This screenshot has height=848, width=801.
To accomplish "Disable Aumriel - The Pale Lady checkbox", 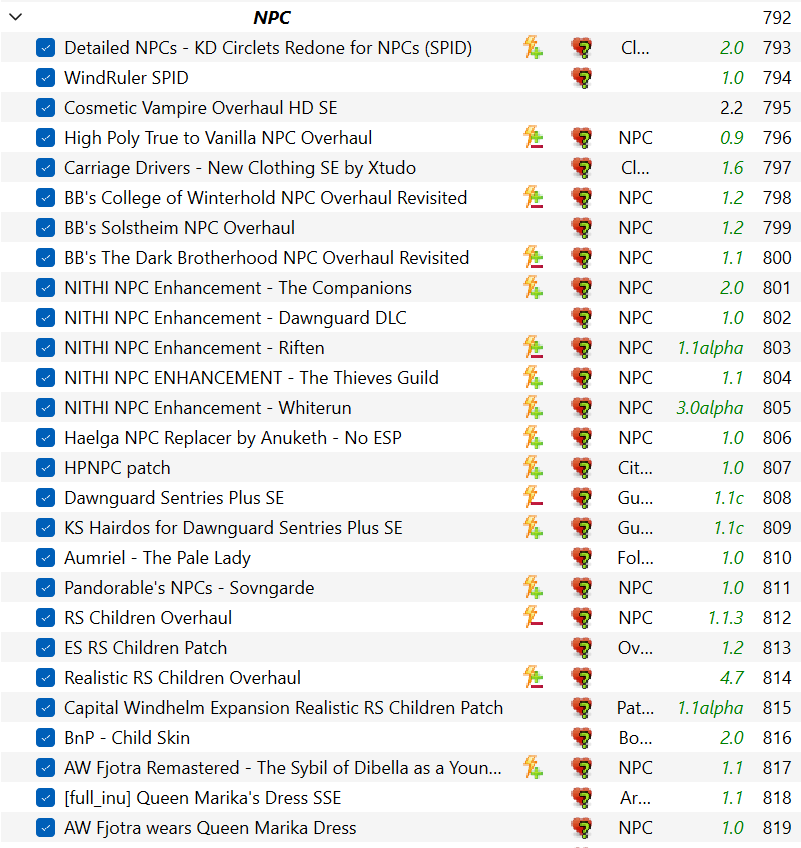I will click(x=45, y=558).
